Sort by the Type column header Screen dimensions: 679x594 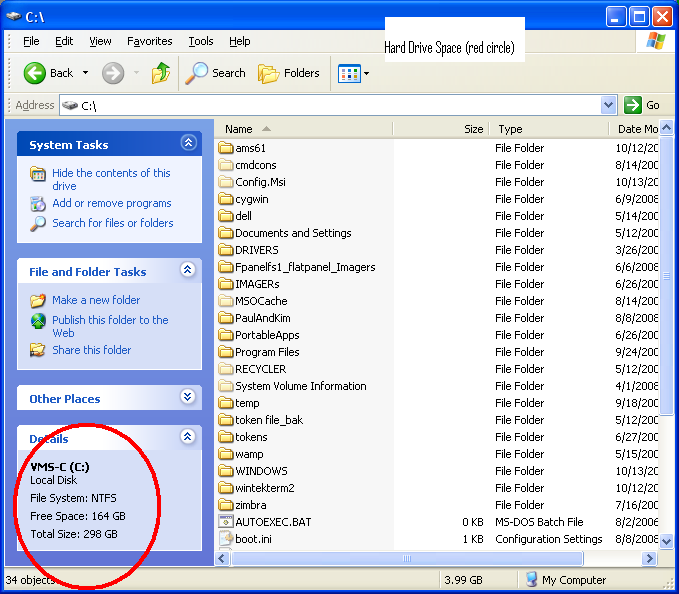[x=548, y=129]
